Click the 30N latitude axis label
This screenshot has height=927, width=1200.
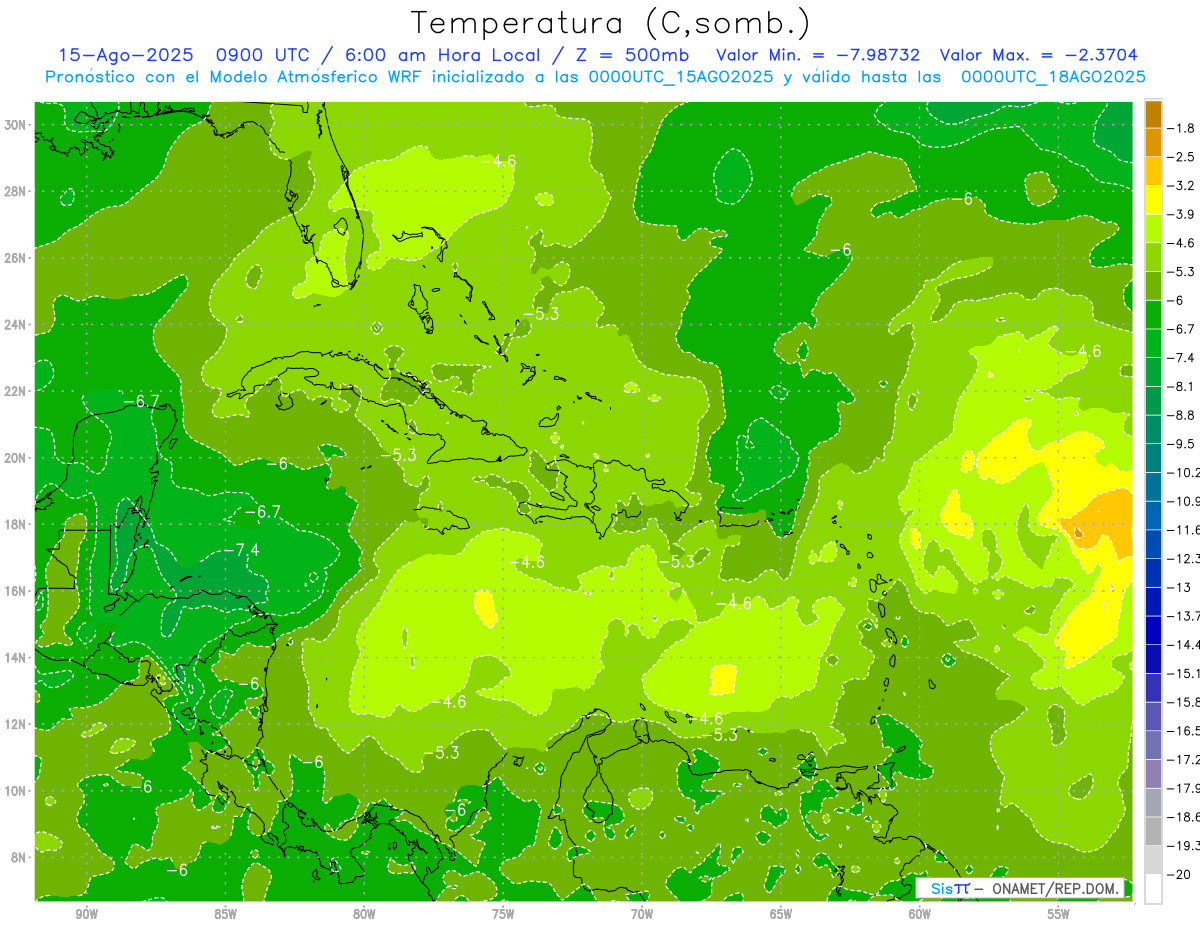[15, 125]
